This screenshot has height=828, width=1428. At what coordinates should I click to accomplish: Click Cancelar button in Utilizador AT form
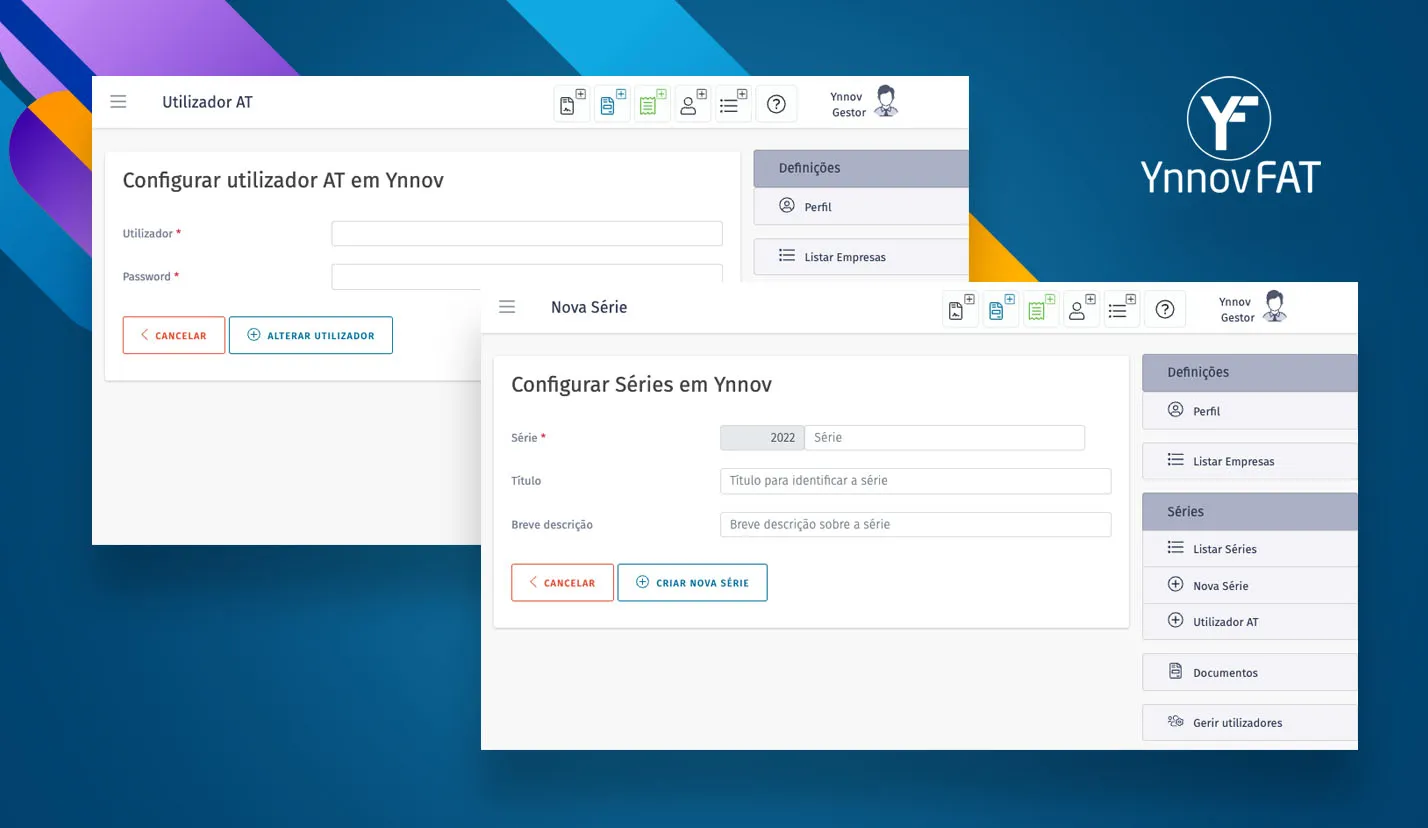[x=174, y=335]
